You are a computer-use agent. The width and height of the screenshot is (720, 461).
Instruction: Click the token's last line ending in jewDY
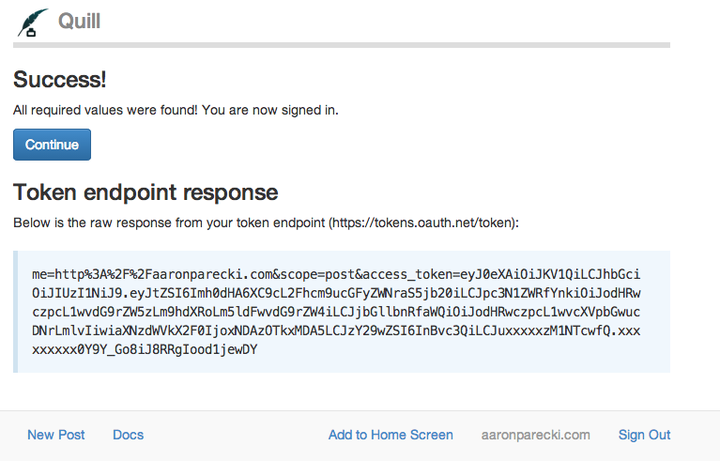145,349
